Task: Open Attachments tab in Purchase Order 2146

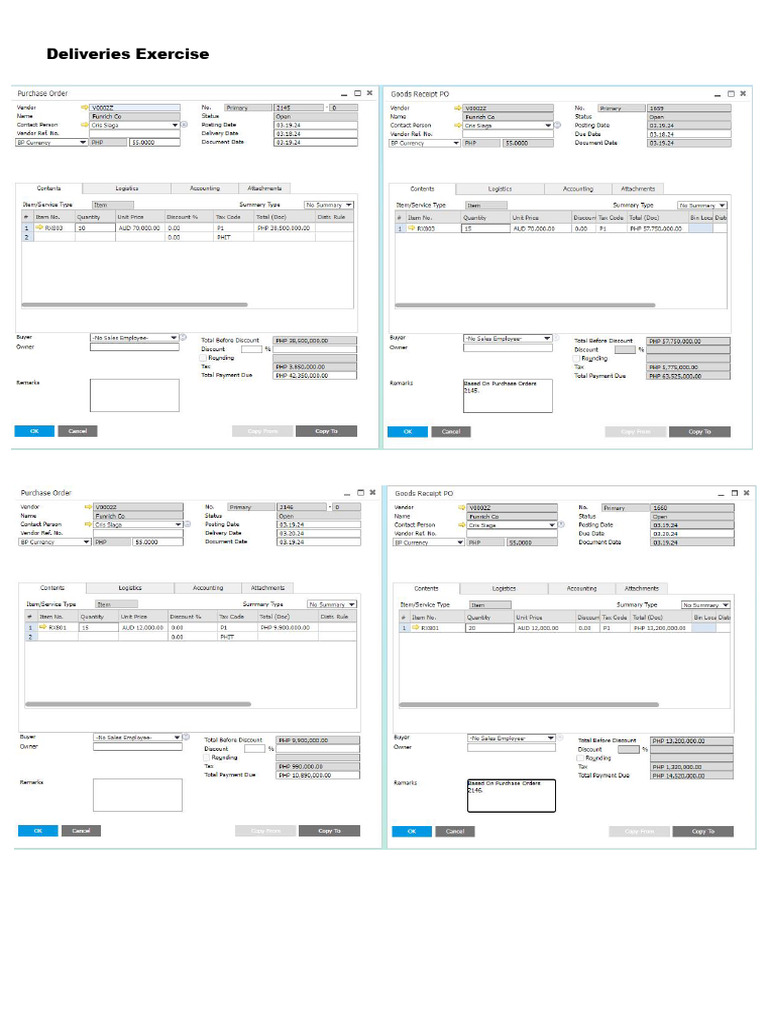Action: [x=268, y=588]
